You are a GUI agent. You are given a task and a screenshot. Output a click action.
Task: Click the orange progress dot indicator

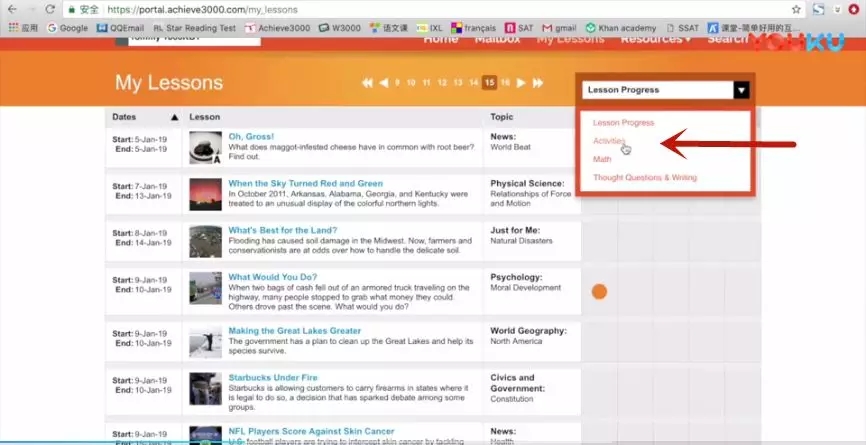click(x=599, y=292)
